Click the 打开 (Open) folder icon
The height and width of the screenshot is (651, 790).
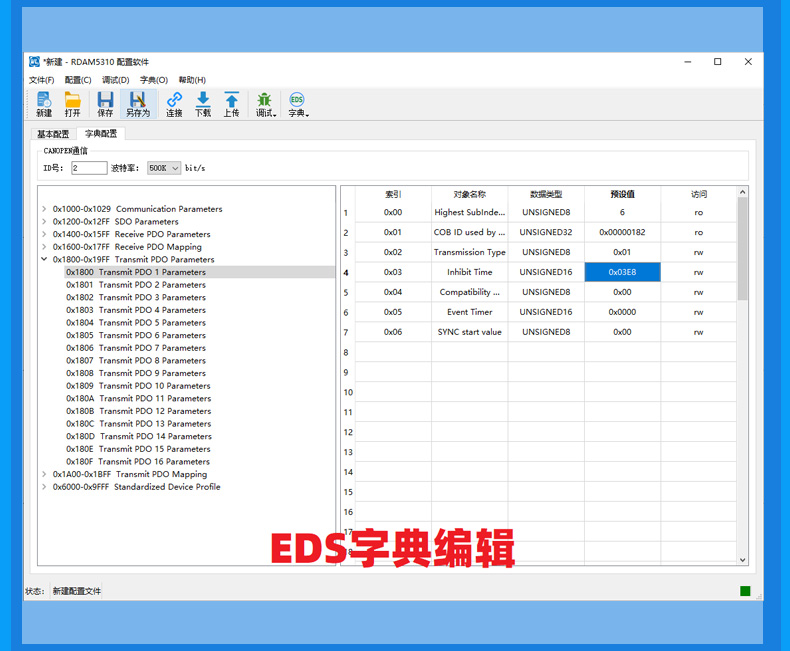click(x=72, y=104)
